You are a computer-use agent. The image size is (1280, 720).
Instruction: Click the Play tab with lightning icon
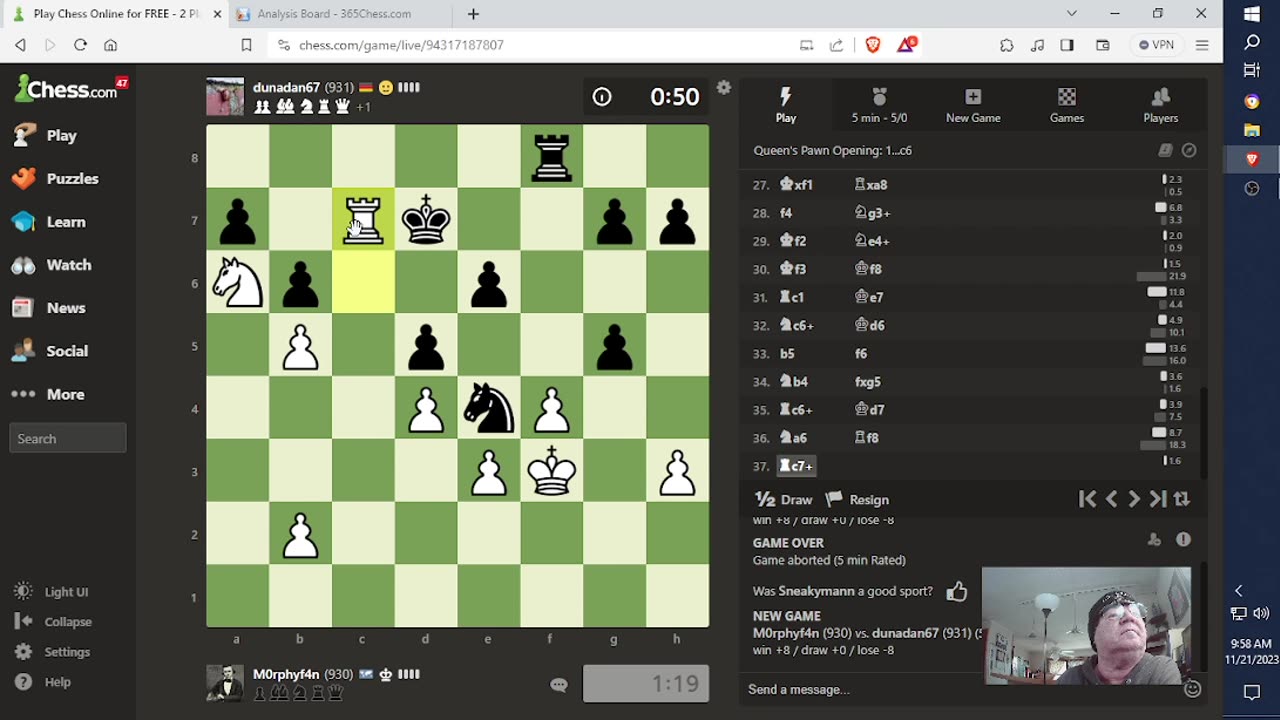[x=786, y=105]
